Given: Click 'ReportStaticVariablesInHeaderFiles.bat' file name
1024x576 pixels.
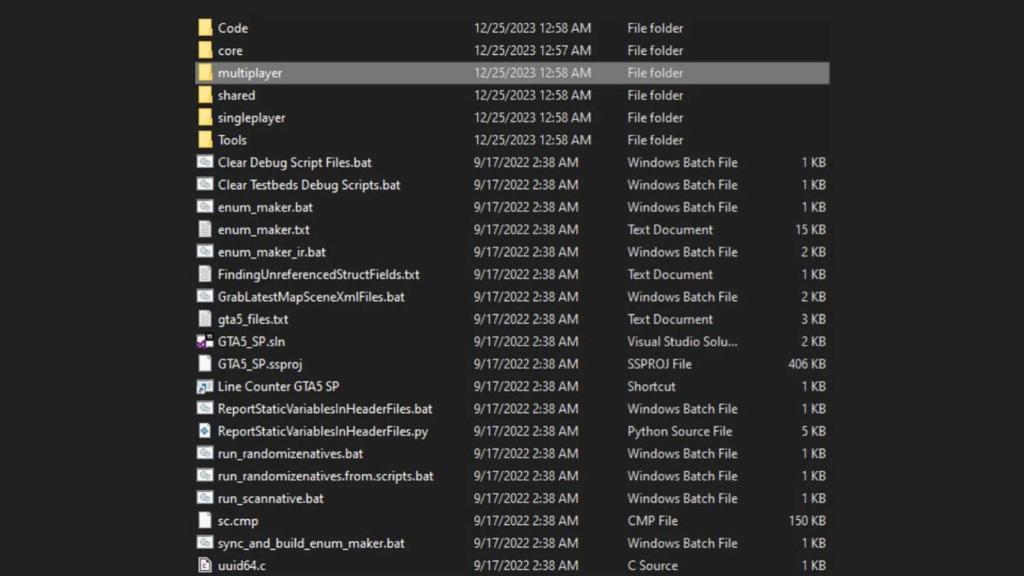Looking at the screenshot, I should point(325,409).
